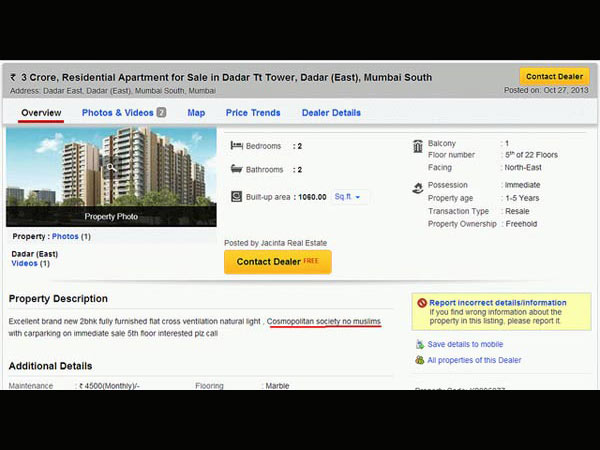Click the address line 'Dadar East, Dadar (East)'
The image size is (600, 450).
[87, 91]
